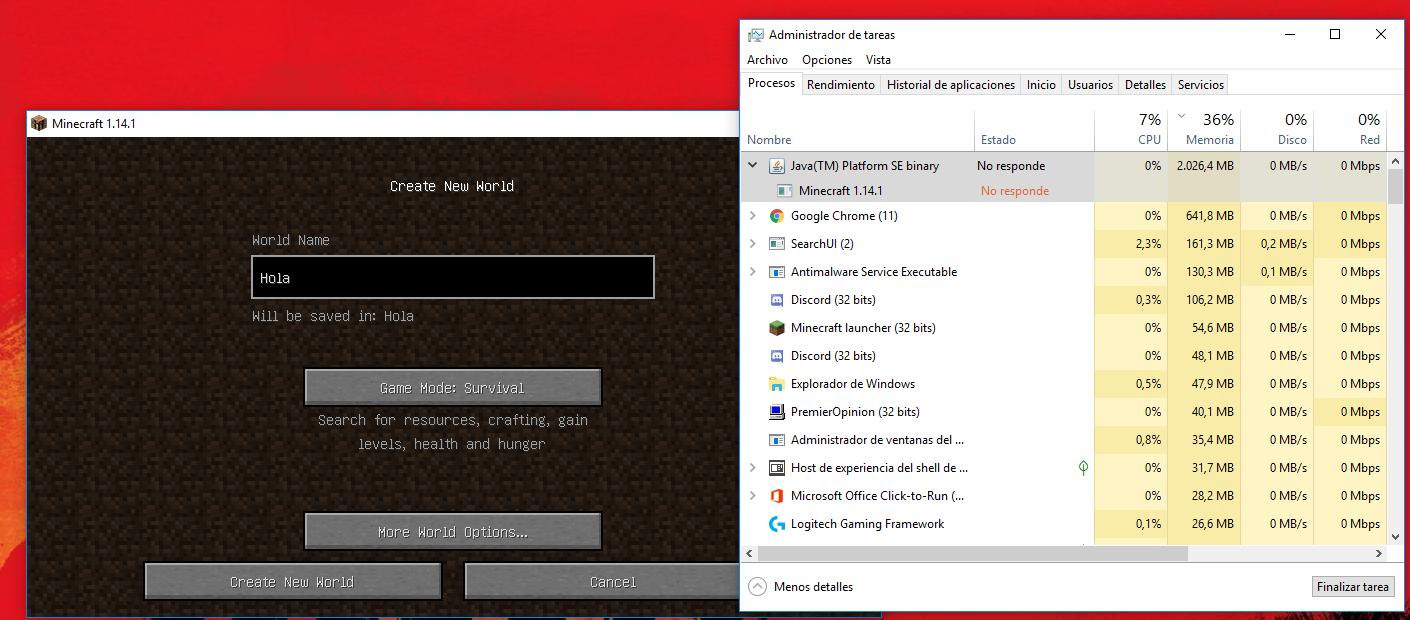The height and width of the screenshot is (620, 1410).
Task: Click the Microsoft Office Click-to-Run icon
Action: (777, 496)
